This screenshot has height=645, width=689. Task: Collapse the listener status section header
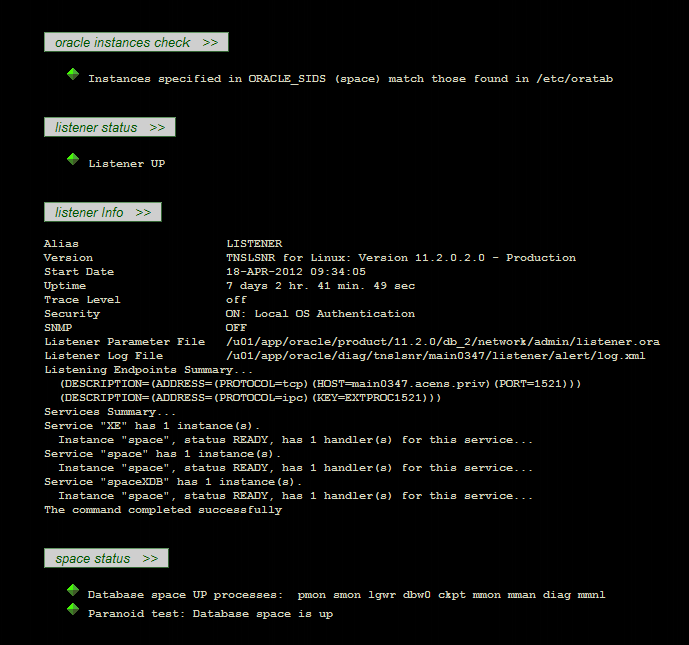[110, 127]
